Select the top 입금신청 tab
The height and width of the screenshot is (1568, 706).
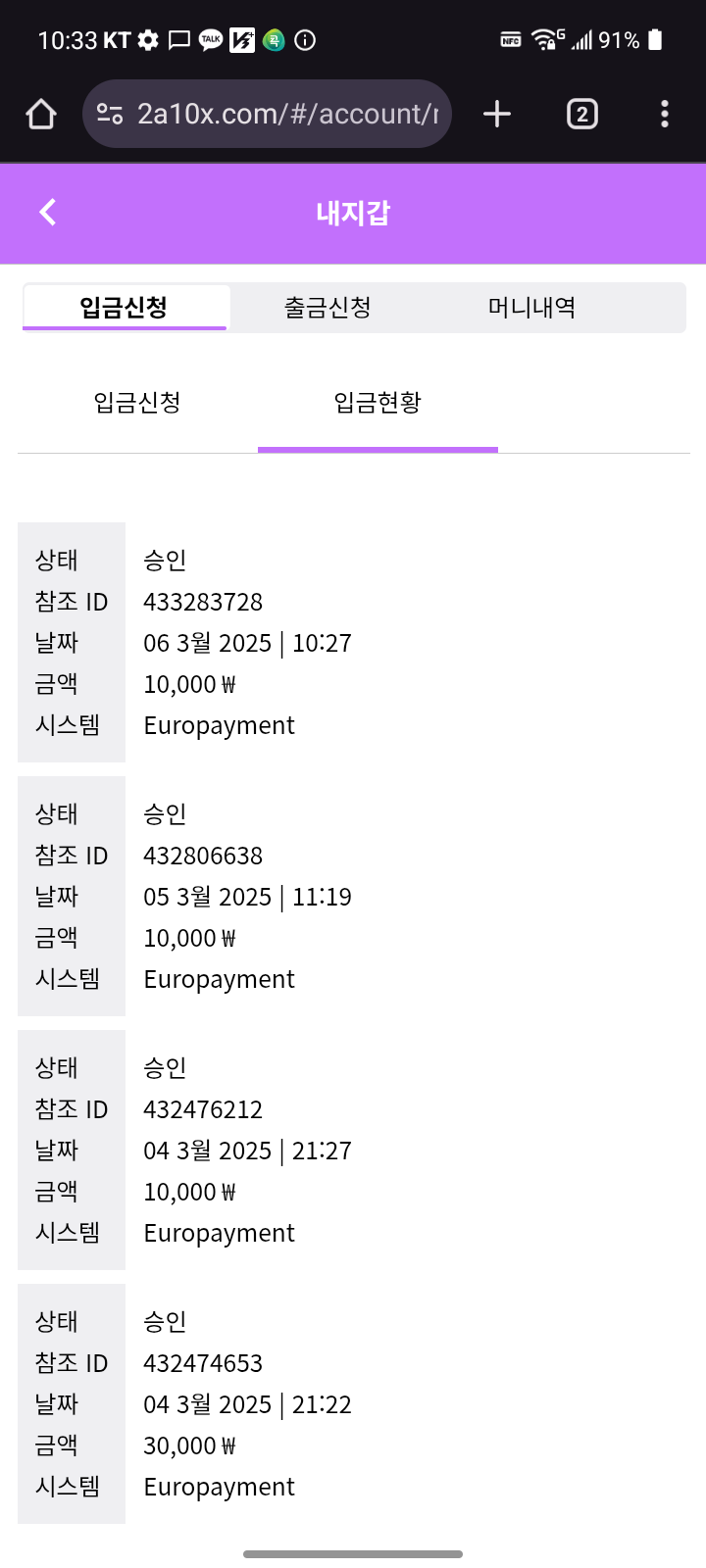pyautogui.click(x=125, y=308)
